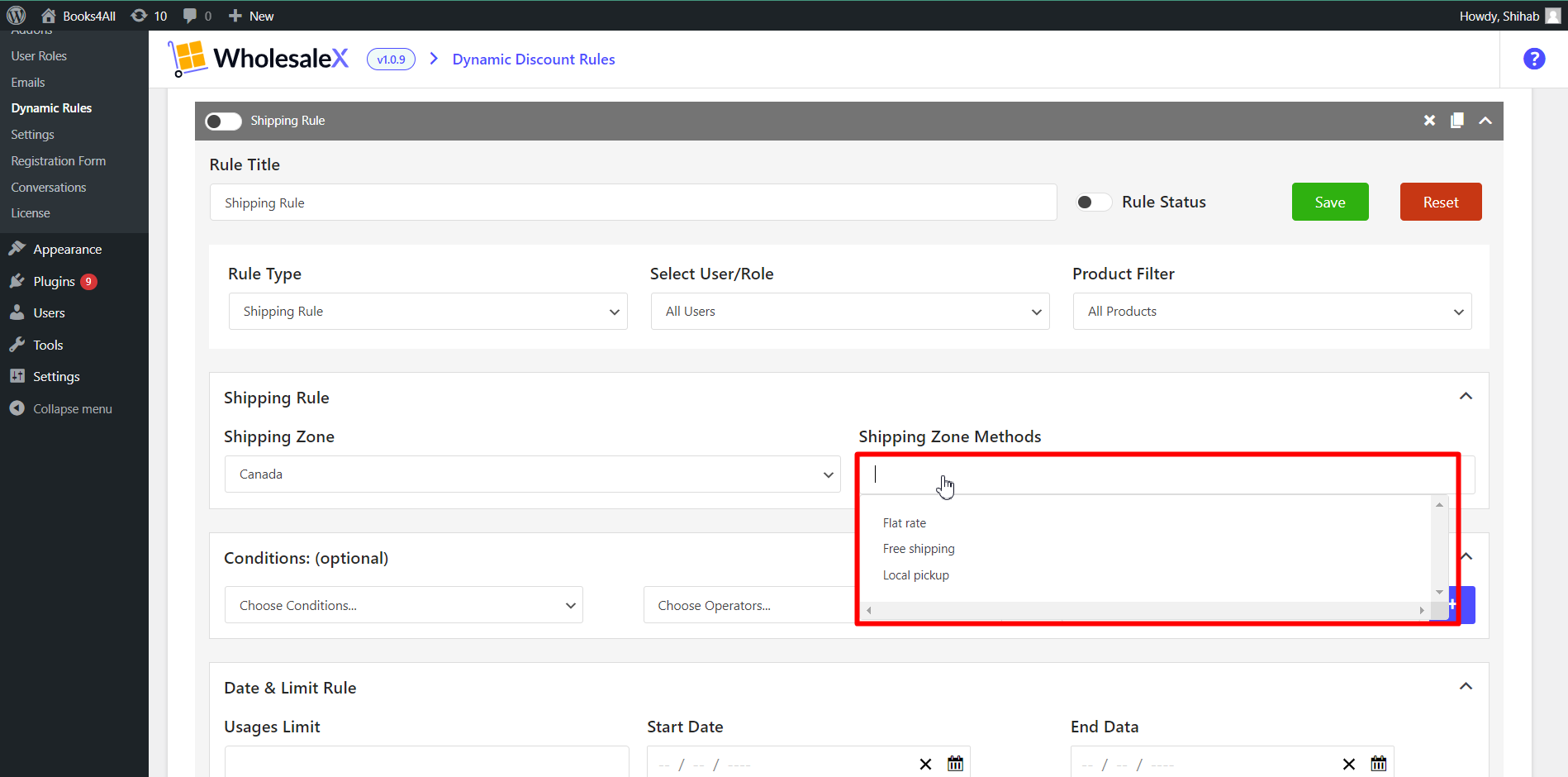Click the Tools wrench icon
The width and height of the screenshot is (1568, 777).
(x=17, y=345)
